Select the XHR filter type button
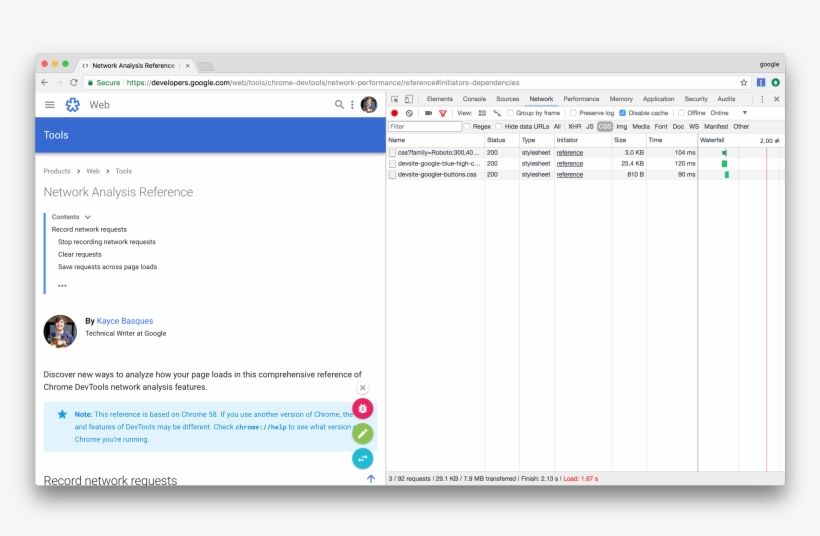This screenshot has height=536, width=820. [x=574, y=127]
